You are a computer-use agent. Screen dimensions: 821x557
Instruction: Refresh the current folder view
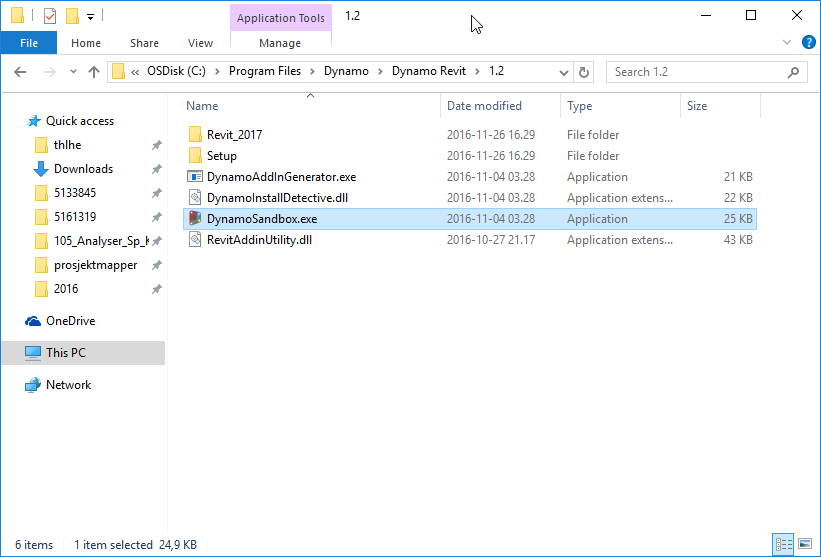(584, 72)
